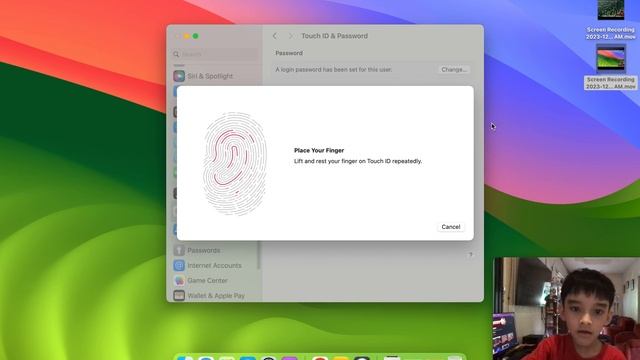Click the "A login password has been set" text
The image size is (640, 360).
pos(333,70)
